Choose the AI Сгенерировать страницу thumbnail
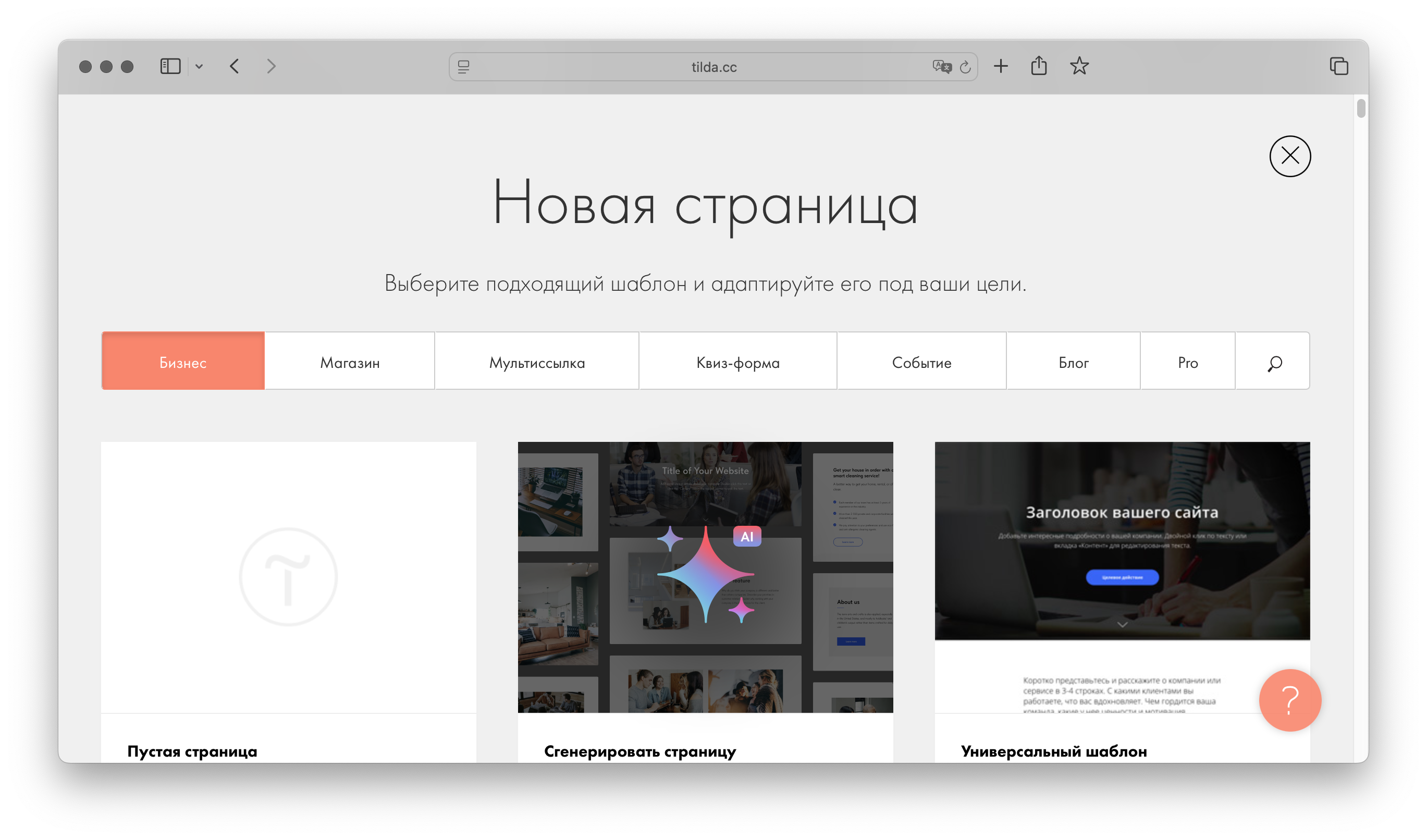The width and height of the screenshot is (1427, 840). [x=705, y=577]
